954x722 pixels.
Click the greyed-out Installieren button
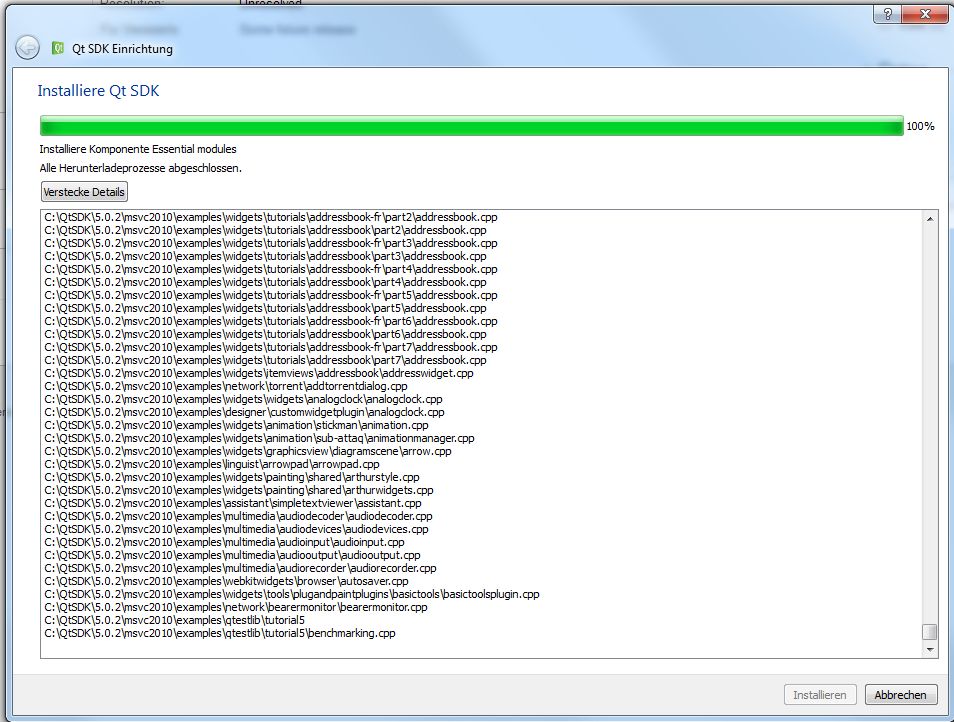coord(820,695)
